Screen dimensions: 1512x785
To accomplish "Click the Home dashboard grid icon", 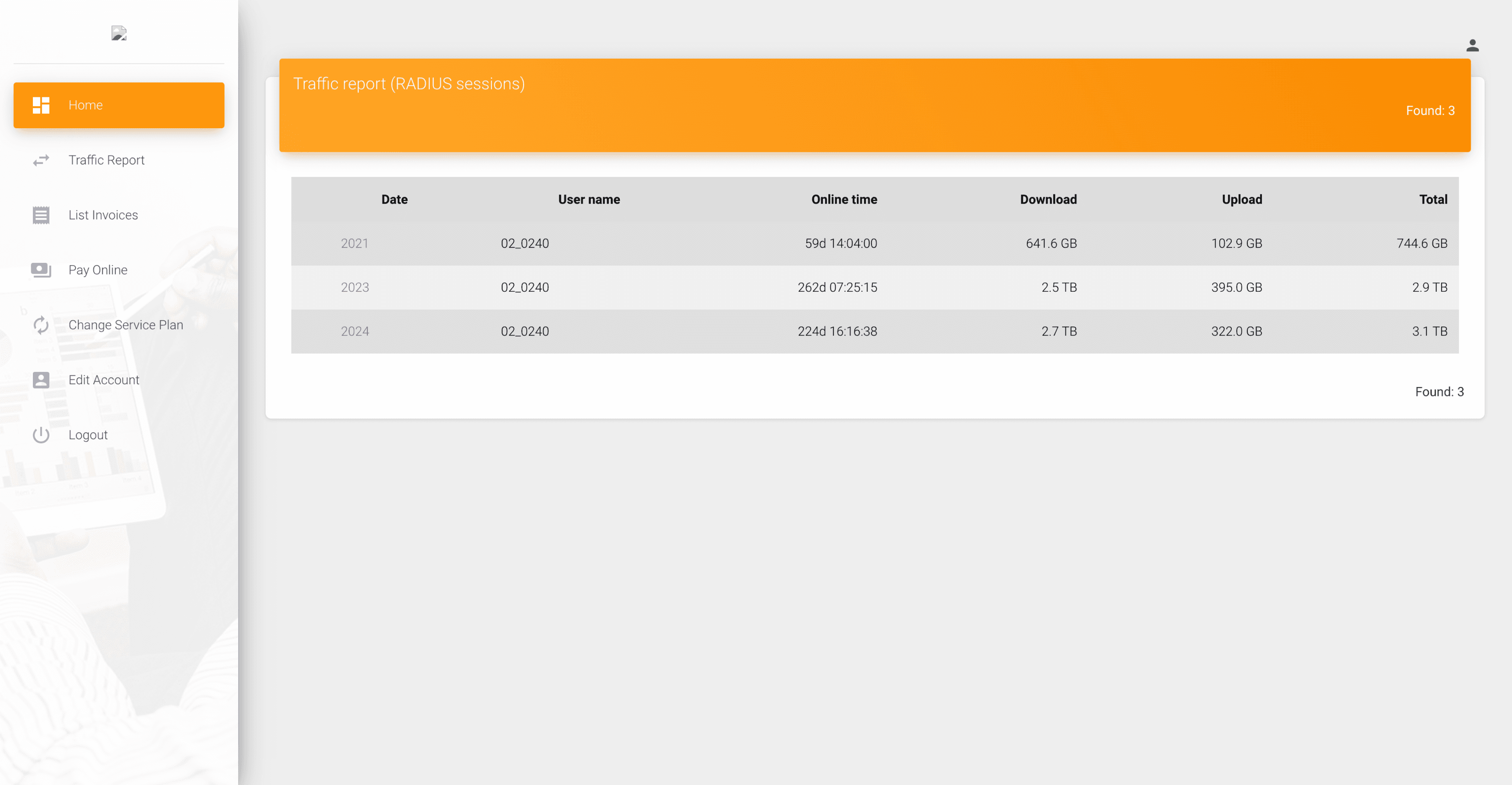I will 40,105.
